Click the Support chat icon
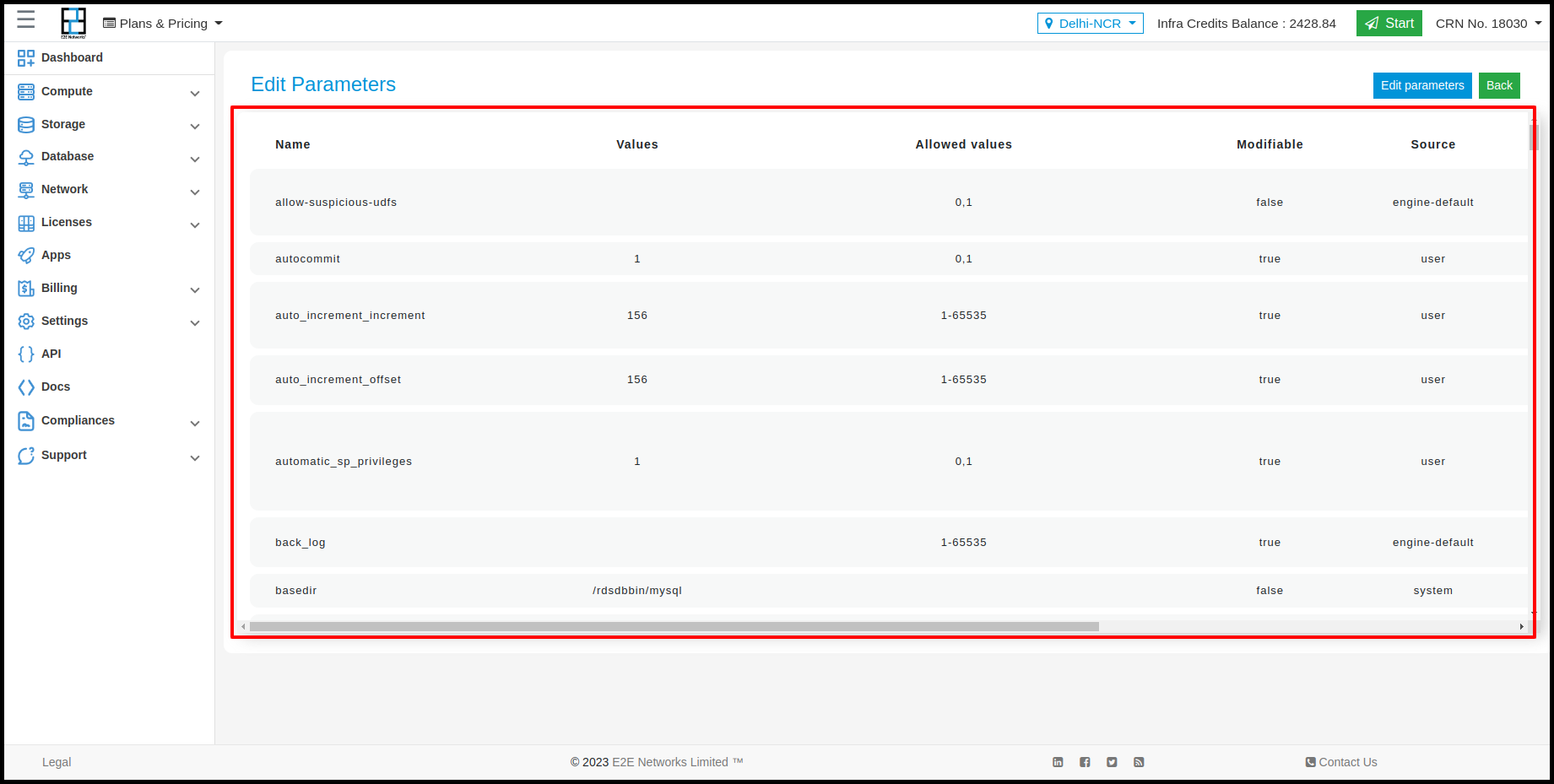Viewport: 1554px width, 784px height. (x=26, y=456)
